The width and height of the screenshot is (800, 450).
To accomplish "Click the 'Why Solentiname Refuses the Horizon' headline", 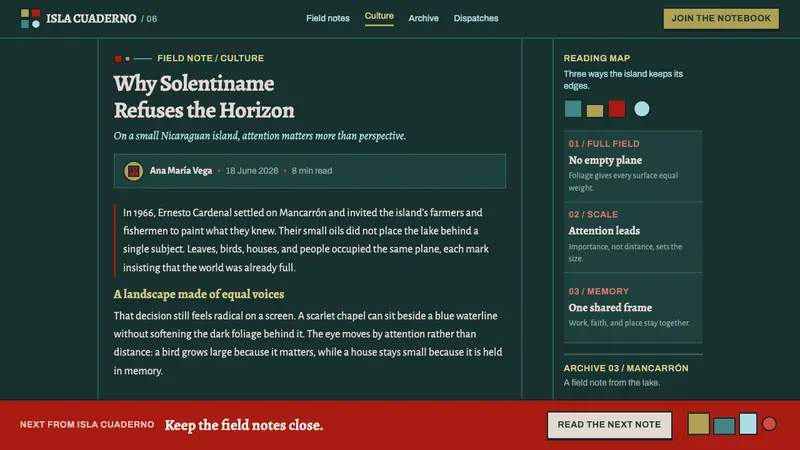I will point(204,97).
